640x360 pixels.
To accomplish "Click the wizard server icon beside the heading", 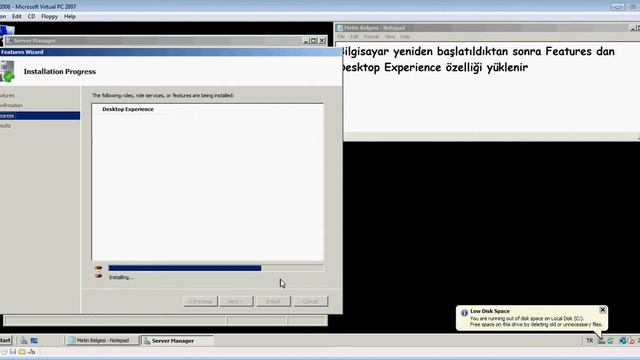I will point(7,71).
